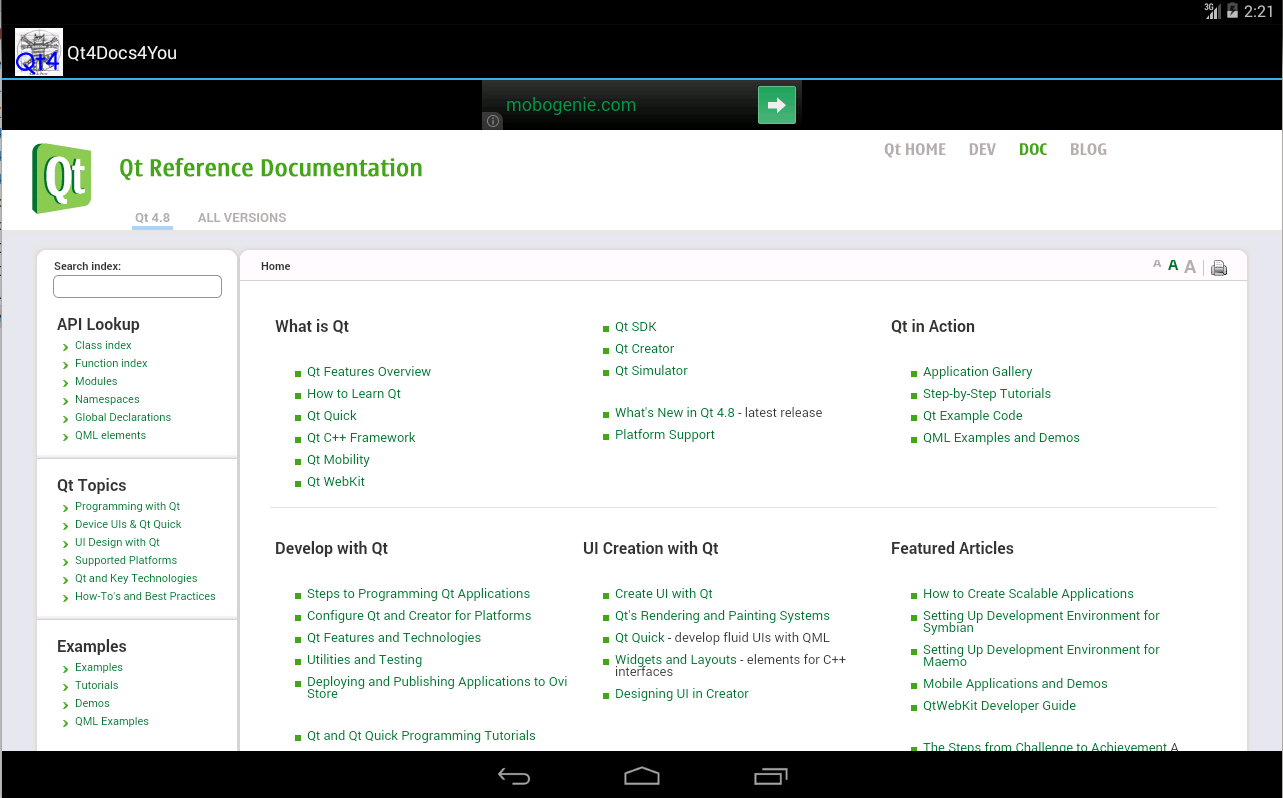
Task: Tap the Android recent apps button
Action: pyautogui.click(x=770, y=776)
